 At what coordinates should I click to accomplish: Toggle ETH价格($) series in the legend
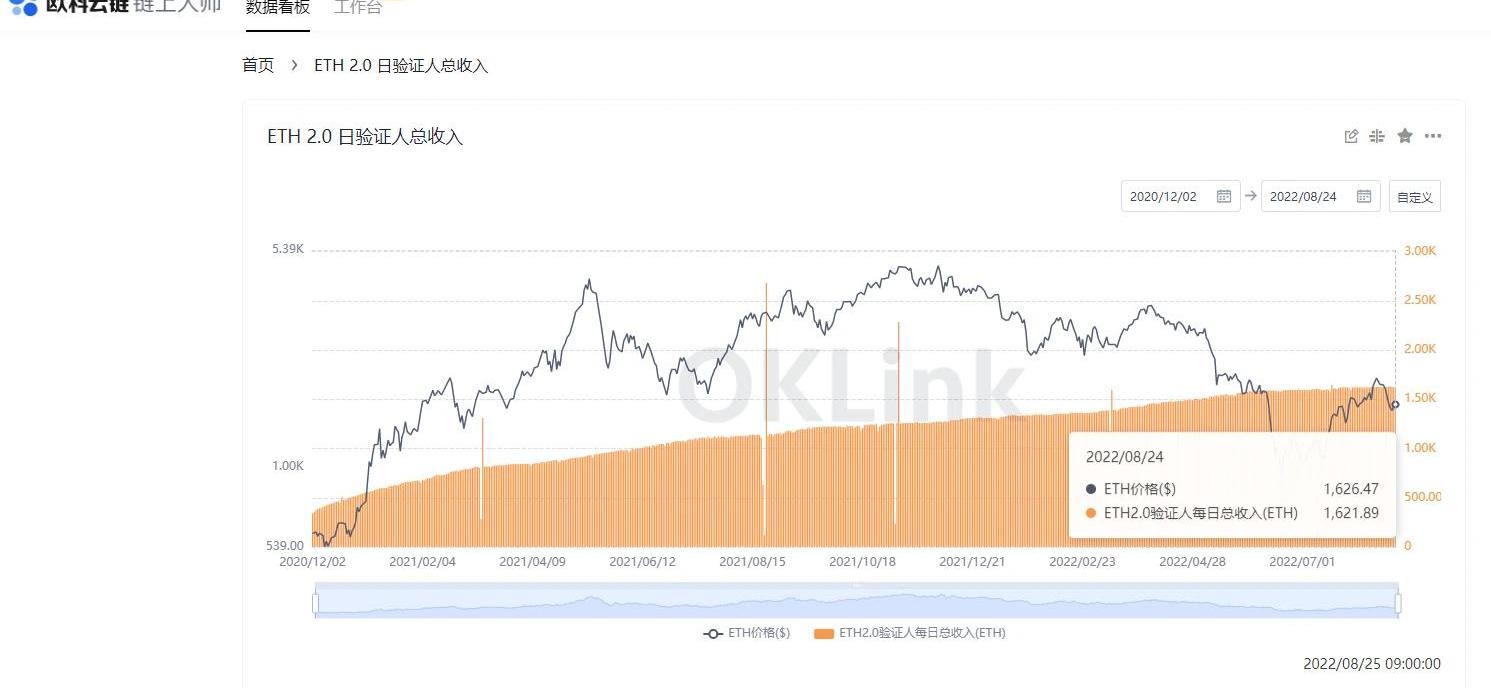(746, 633)
